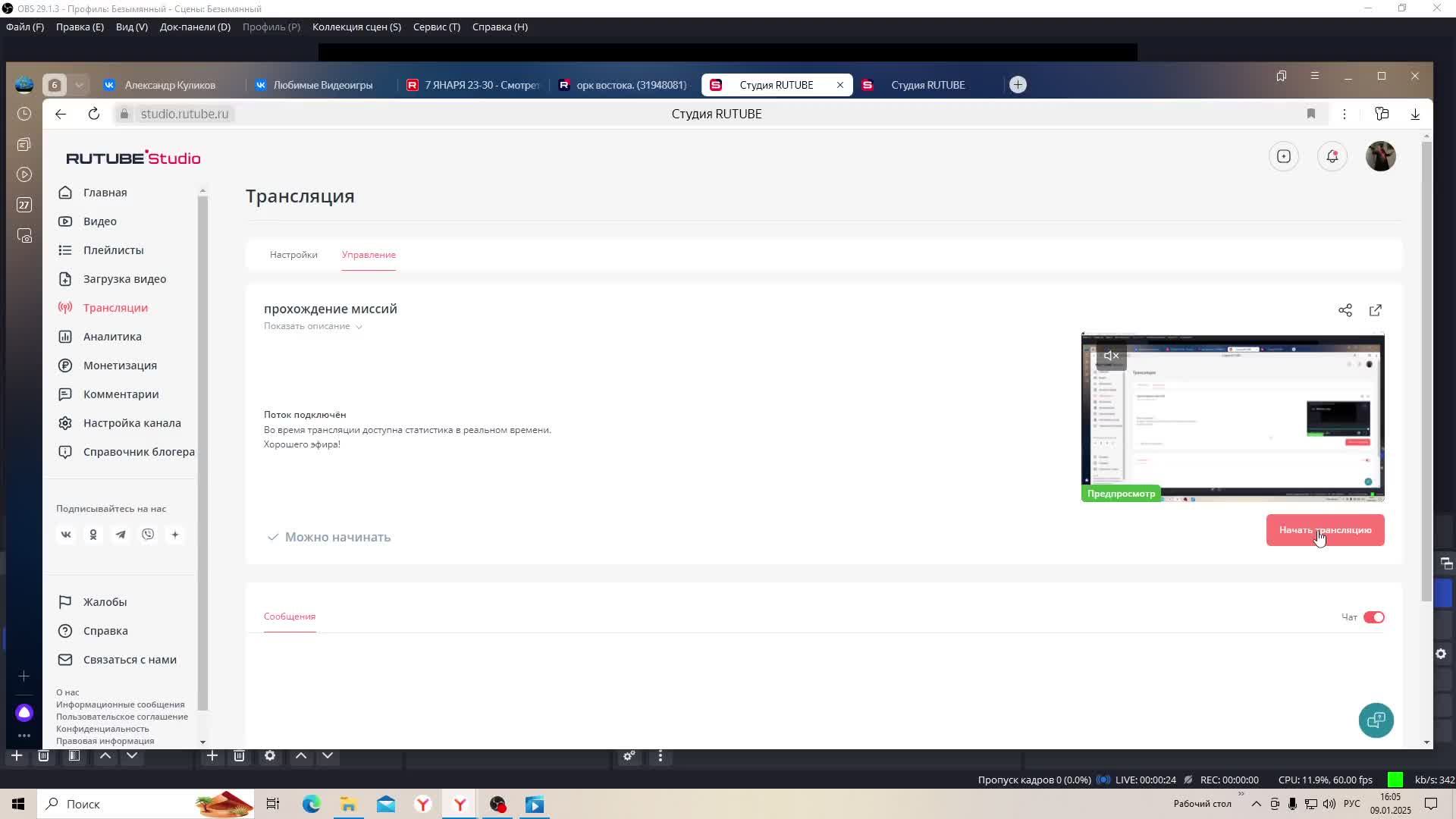1456x819 pixels.
Task: Open the three-dot menu in address bar
Action: (x=1345, y=114)
